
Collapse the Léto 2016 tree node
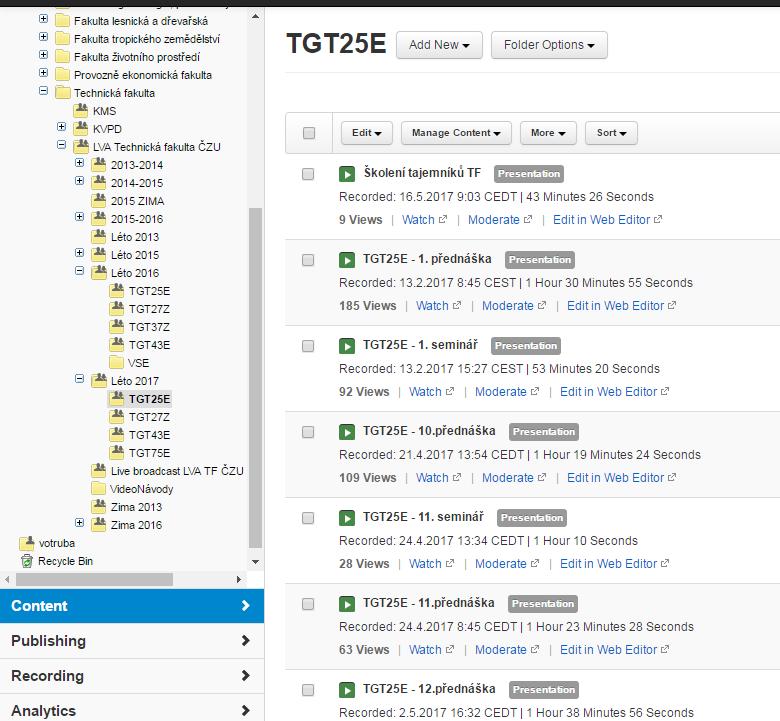79,271
